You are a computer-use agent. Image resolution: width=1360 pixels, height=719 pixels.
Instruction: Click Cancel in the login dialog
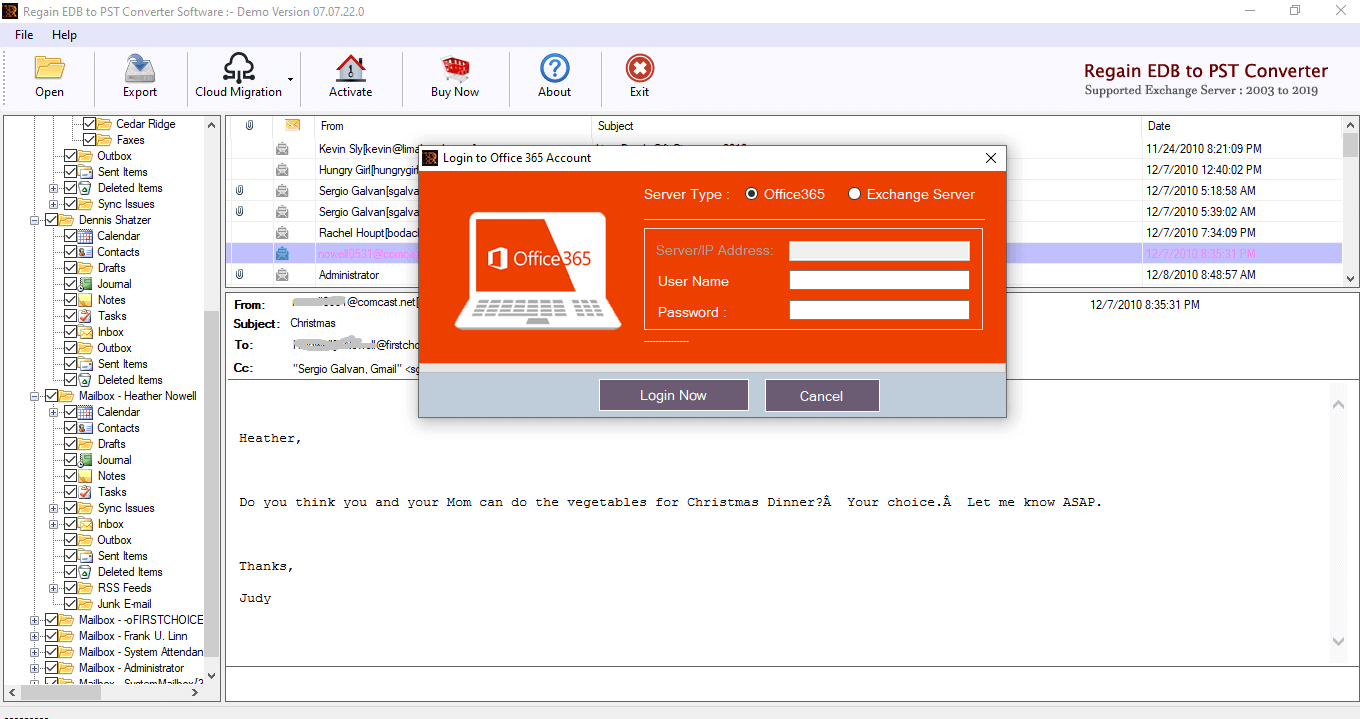pyautogui.click(x=822, y=395)
